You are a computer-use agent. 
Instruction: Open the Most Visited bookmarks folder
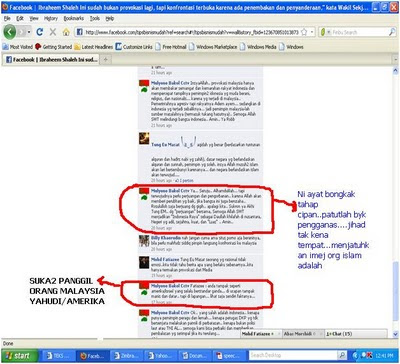pos(18,47)
